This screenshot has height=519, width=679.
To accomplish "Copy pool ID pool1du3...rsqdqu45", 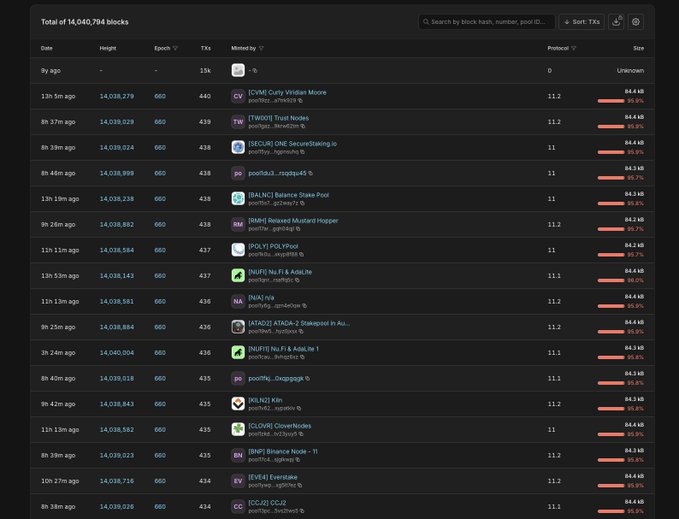I will coord(310,173).
